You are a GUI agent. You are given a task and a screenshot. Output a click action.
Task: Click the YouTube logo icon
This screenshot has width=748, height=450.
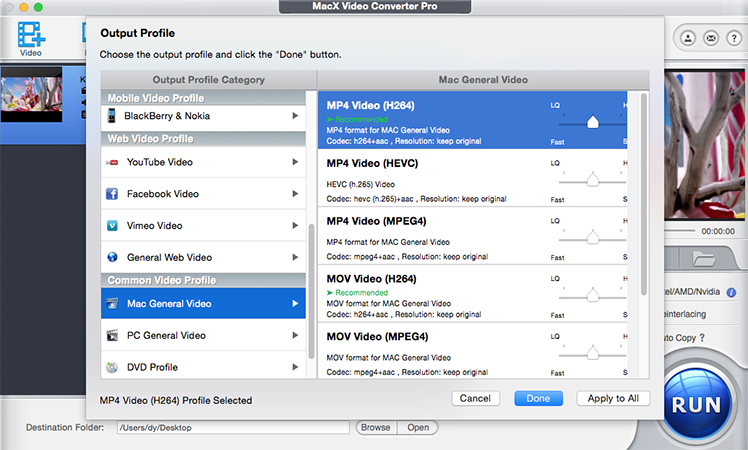click(x=112, y=162)
